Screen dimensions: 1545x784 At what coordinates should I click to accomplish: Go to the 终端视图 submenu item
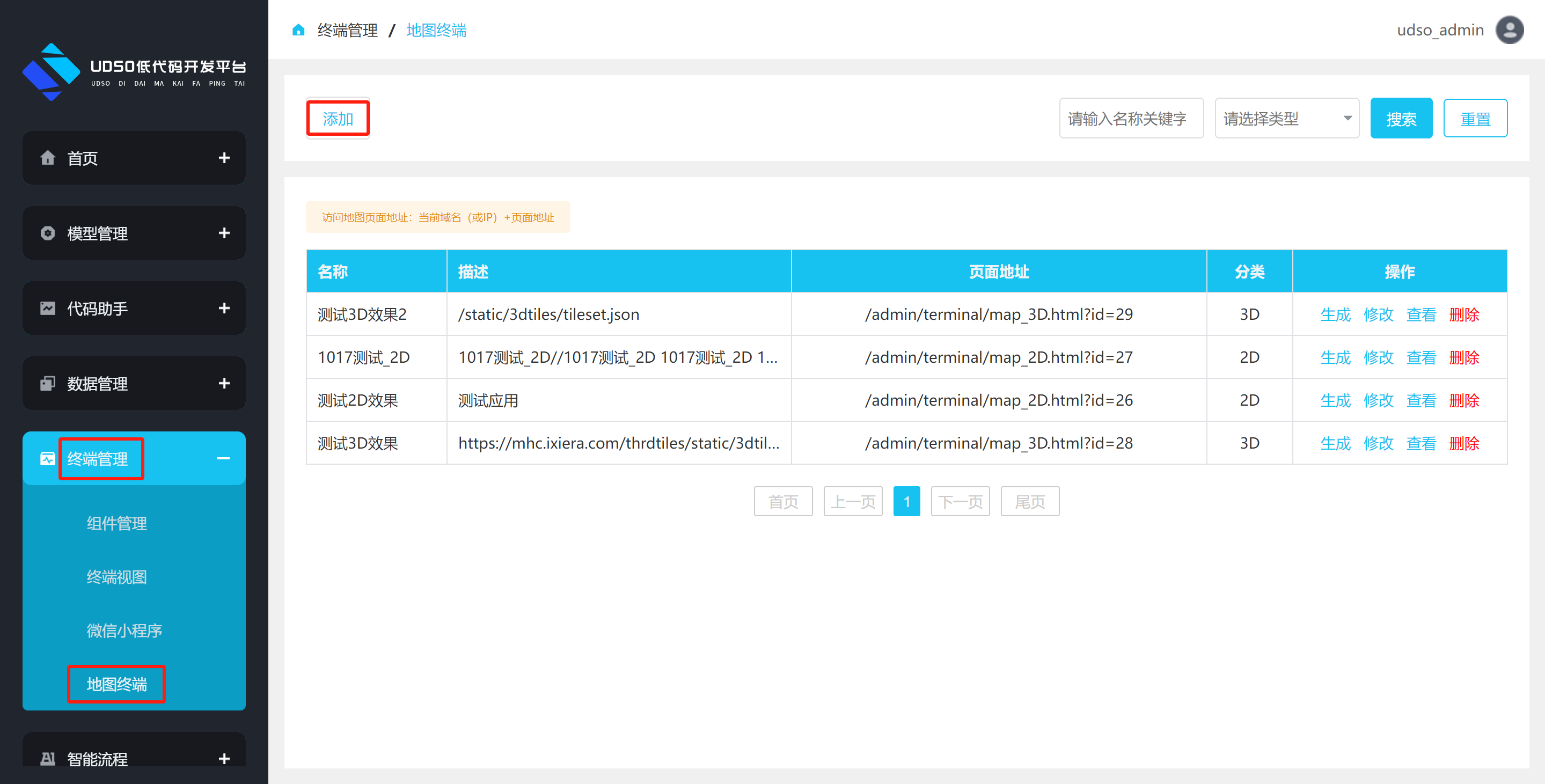pyautogui.click(x=116, y=576)
